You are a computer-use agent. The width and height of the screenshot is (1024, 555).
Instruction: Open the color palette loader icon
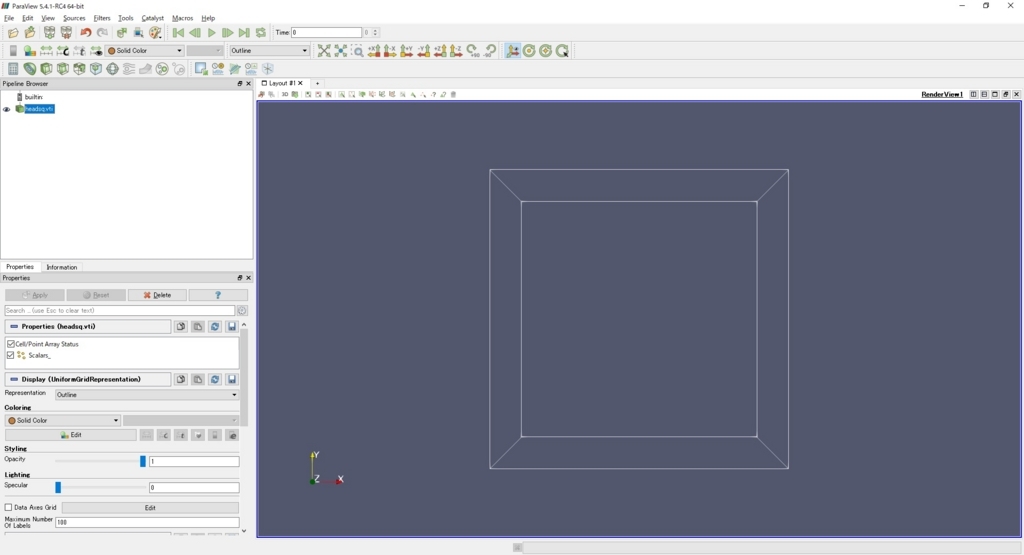(155, 33)
